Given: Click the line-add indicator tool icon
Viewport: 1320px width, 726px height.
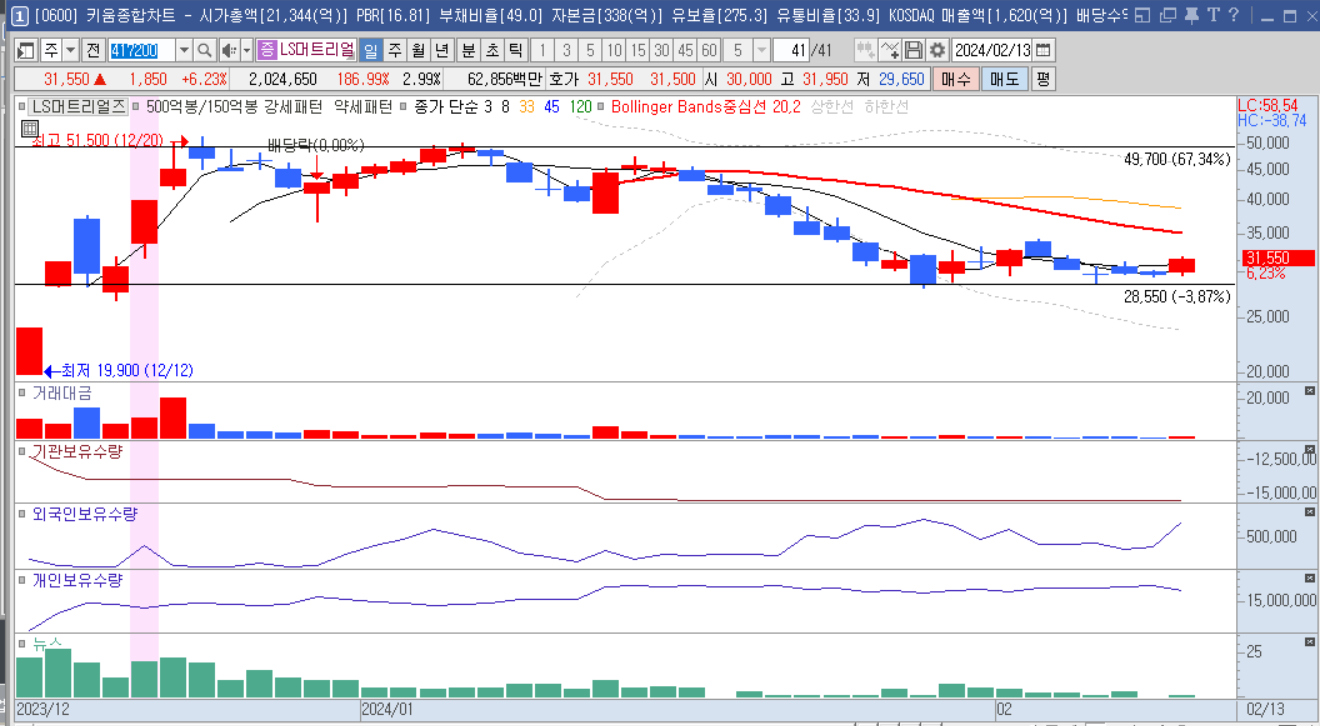Looking at the screenshot, I should click(890, 50).
